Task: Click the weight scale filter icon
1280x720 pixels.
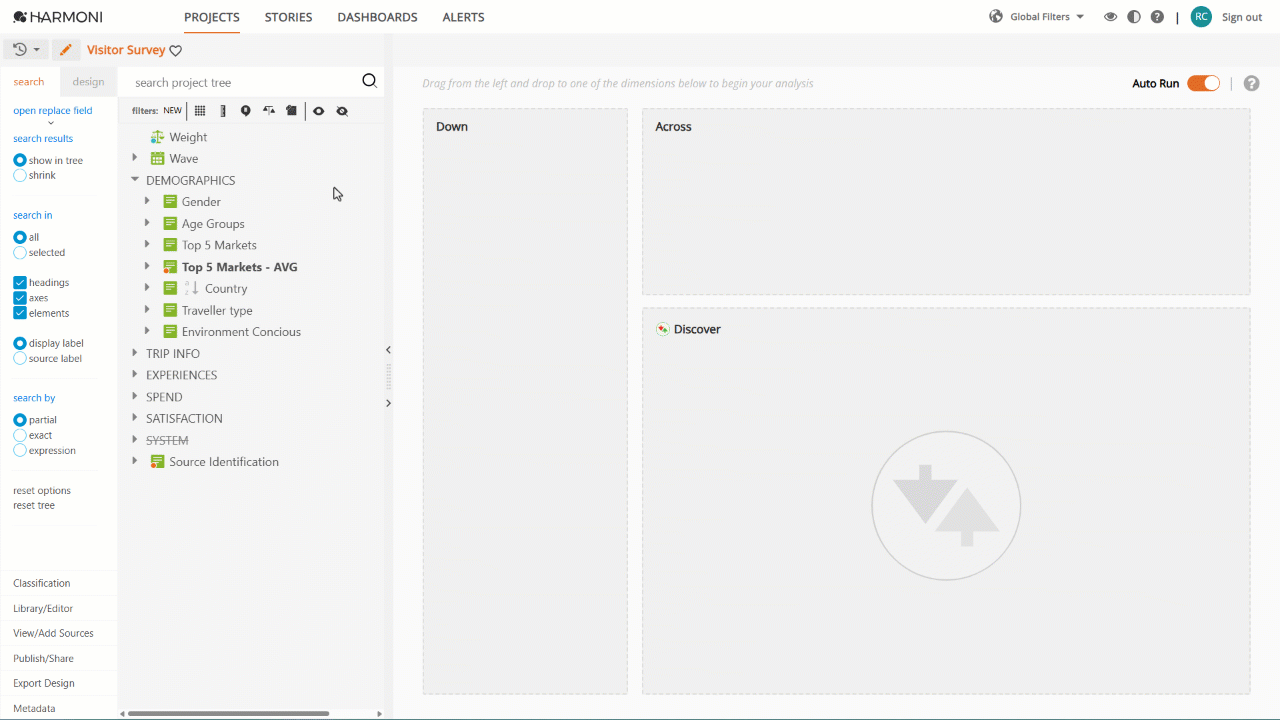Action: click(269, 111)
